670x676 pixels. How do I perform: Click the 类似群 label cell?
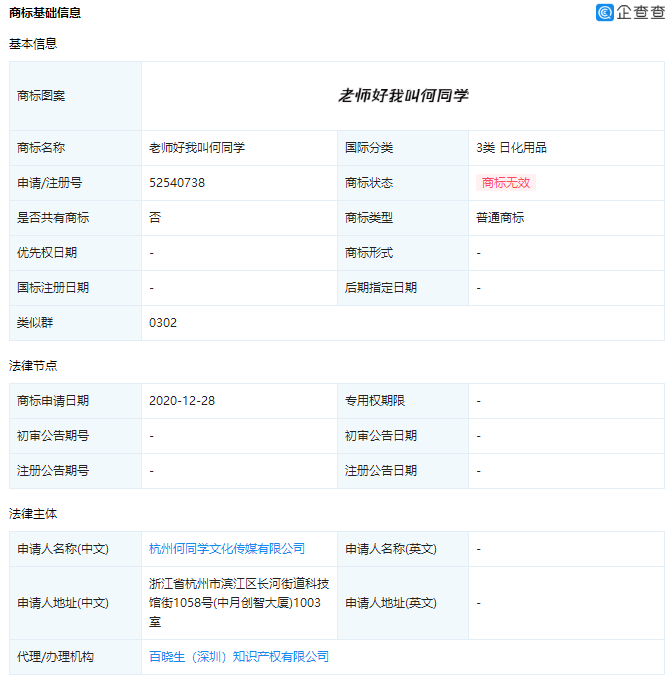75,323
